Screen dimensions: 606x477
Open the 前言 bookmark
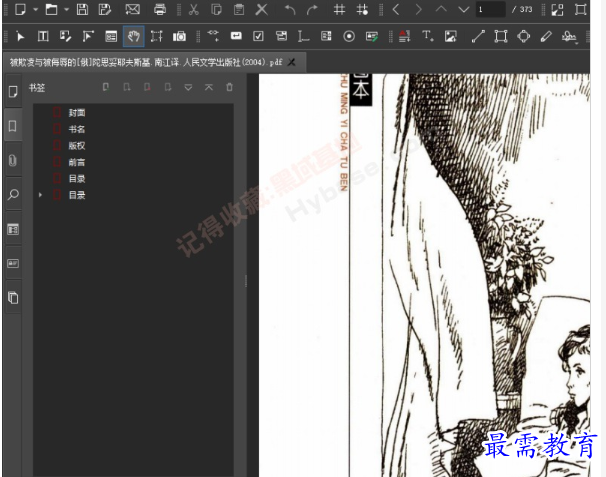[77, 162]
